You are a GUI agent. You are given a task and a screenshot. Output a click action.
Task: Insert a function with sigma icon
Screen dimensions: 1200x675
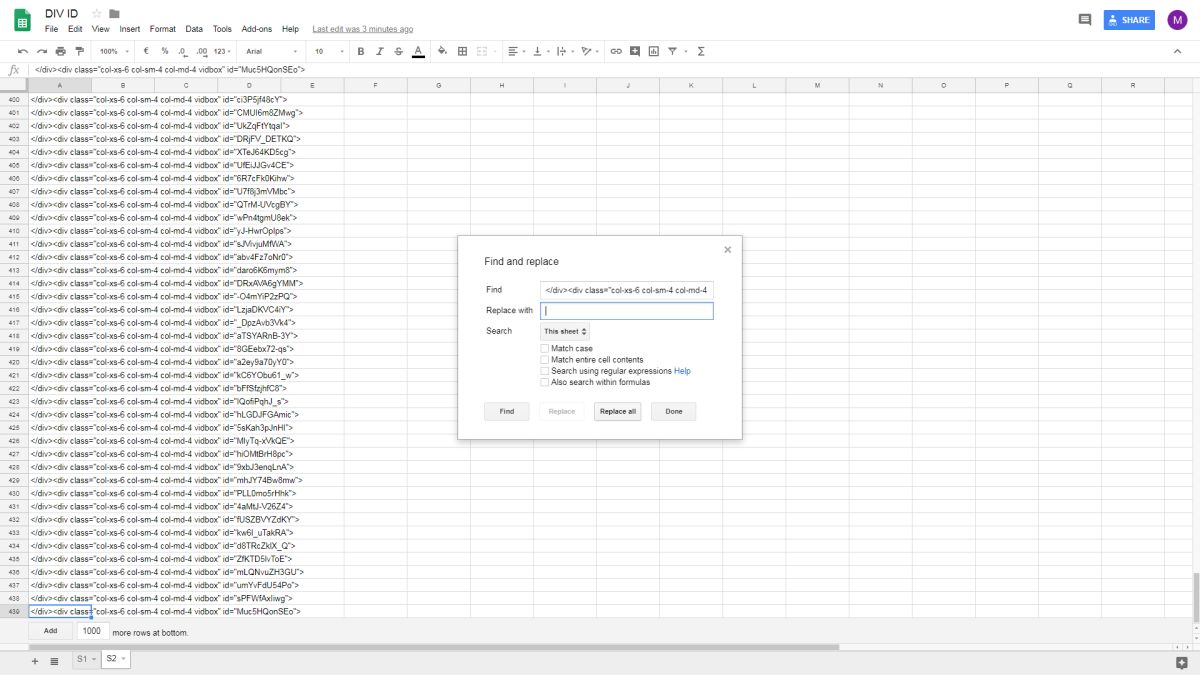[700, 51]
